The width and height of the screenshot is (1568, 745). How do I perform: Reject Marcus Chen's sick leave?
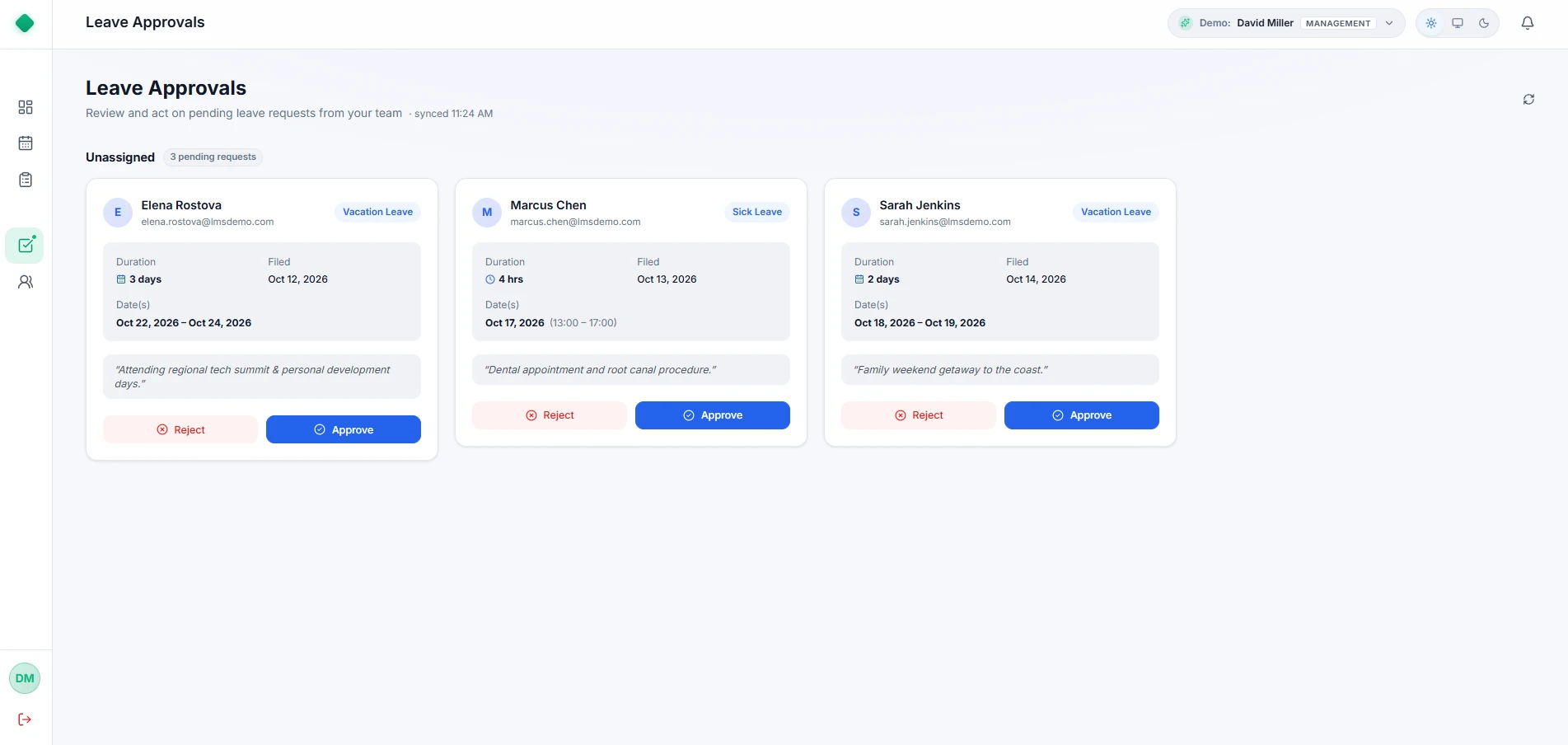tap(550, 415)
